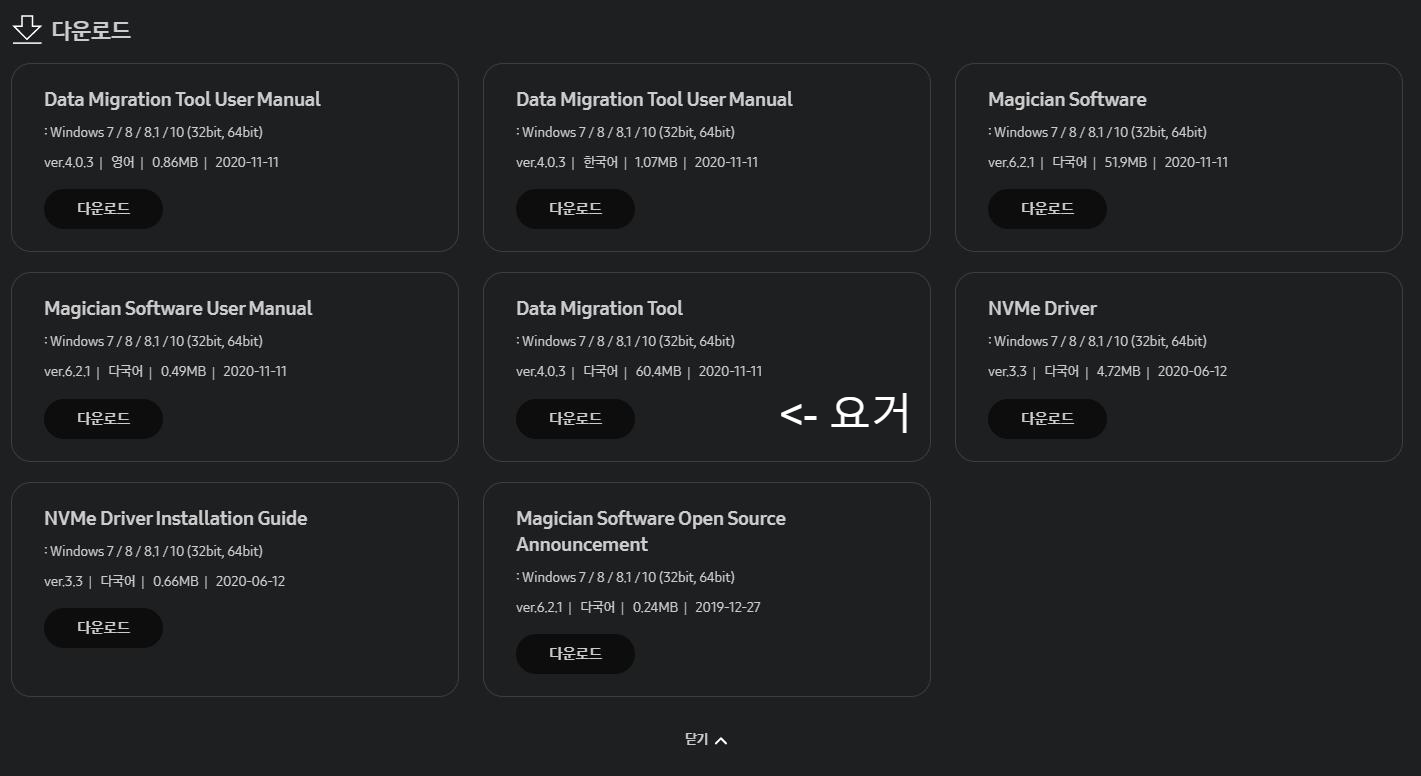
Task: Download the Korean Data Migration Tool User Manual
Action: tap(575, 209)
